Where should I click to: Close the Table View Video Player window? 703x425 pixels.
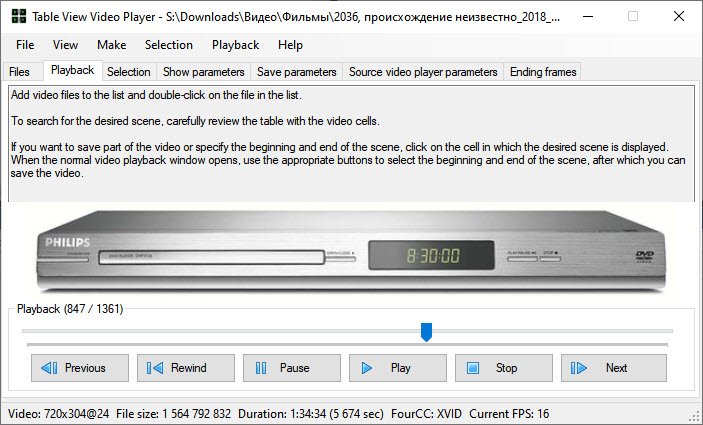pos(679,17)
